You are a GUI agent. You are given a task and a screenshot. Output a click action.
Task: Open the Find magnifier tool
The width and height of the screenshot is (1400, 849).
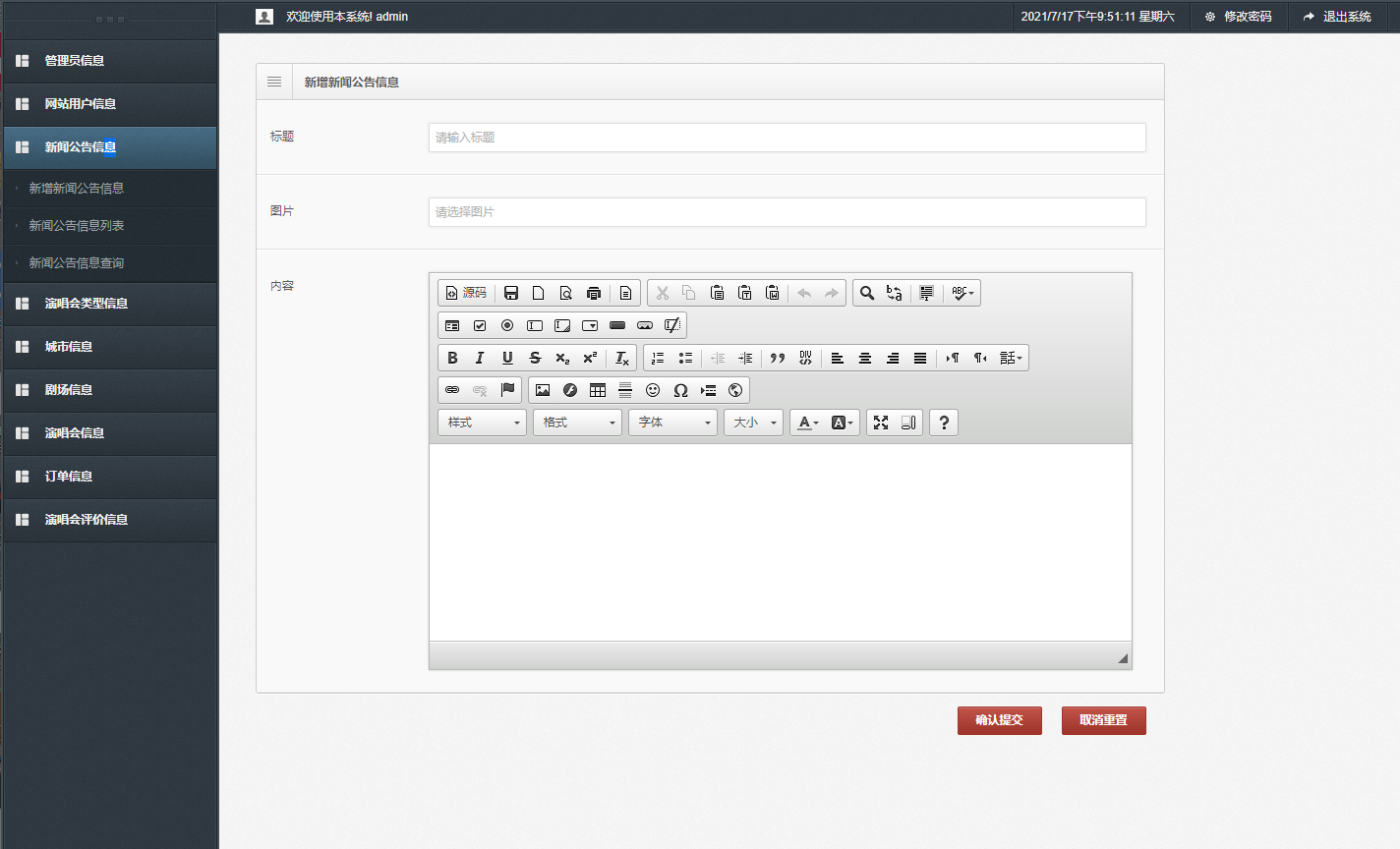[867, 293]
